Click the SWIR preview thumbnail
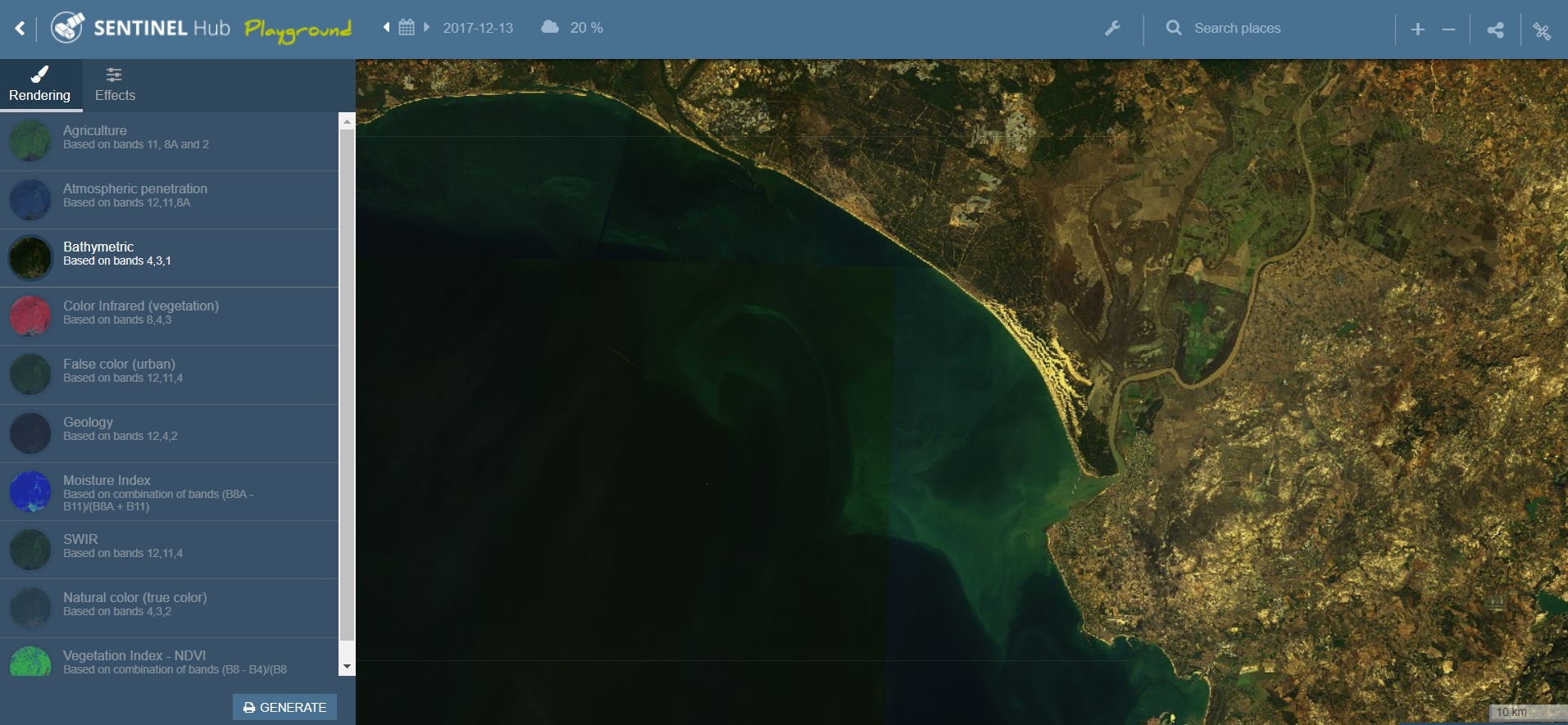Image resolution: width=1568 pixels, height=725 pixels. pyautogui.click(x=30, y=549)
